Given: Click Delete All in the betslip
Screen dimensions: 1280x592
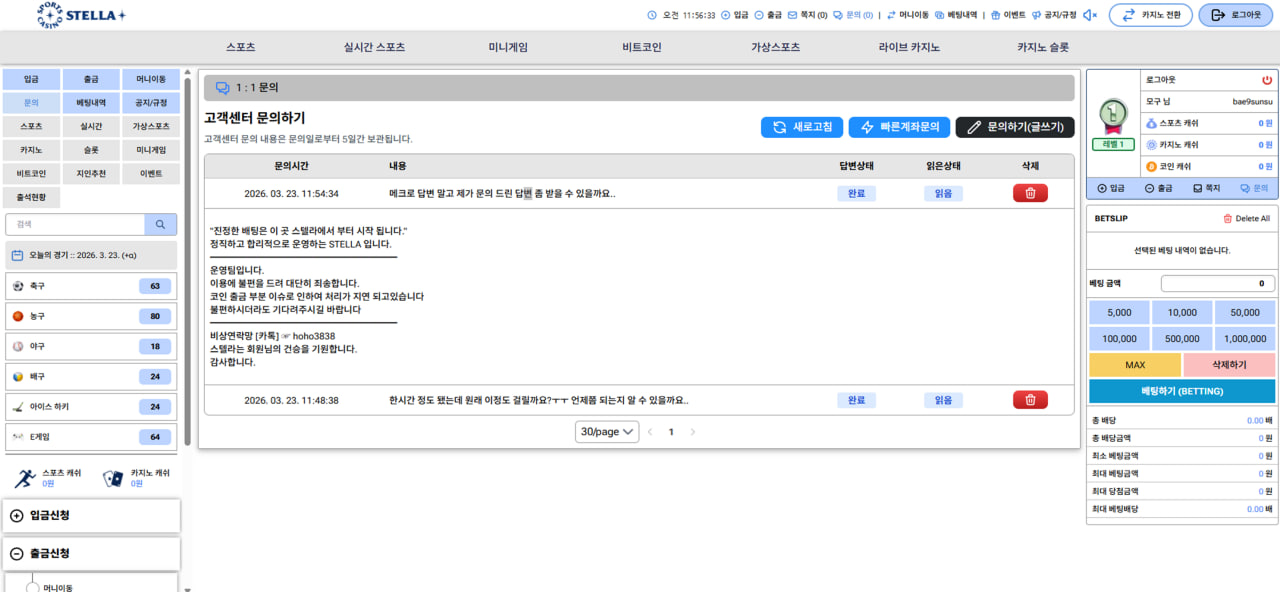Looking at the screenshot, I should [x=1246, y=218].
